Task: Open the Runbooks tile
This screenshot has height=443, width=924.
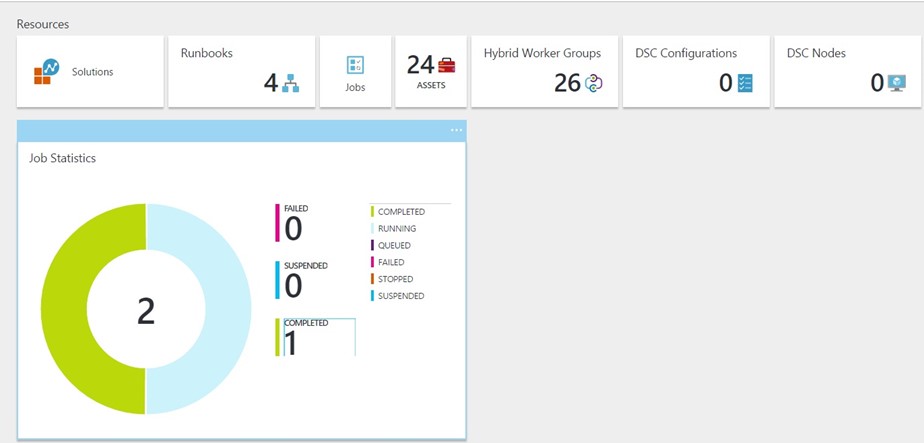Action: pyautogui.click(x=242, y=71)
